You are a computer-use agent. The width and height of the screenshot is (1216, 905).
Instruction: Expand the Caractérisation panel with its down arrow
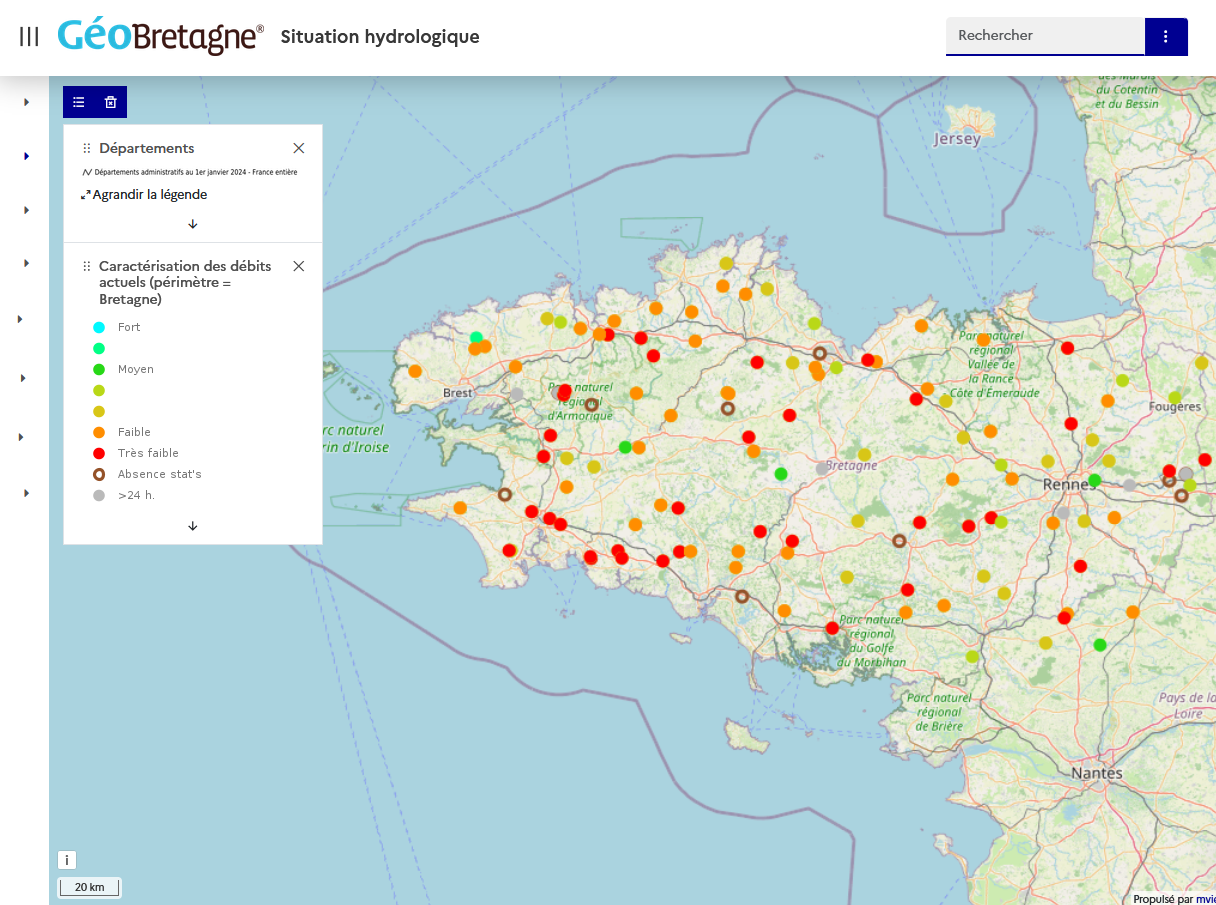[x=193, y=526]
